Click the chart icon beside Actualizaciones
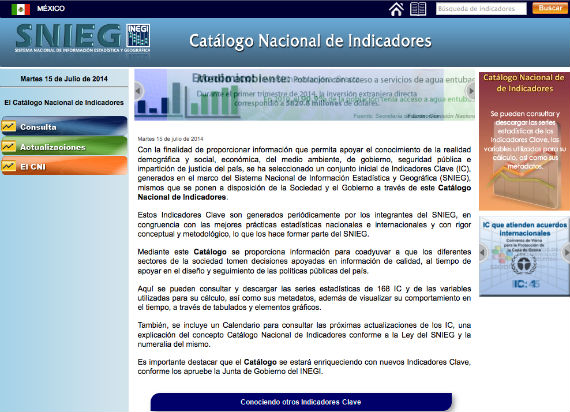The width and height of the screenshot is (570, 412). coord(8,147)
